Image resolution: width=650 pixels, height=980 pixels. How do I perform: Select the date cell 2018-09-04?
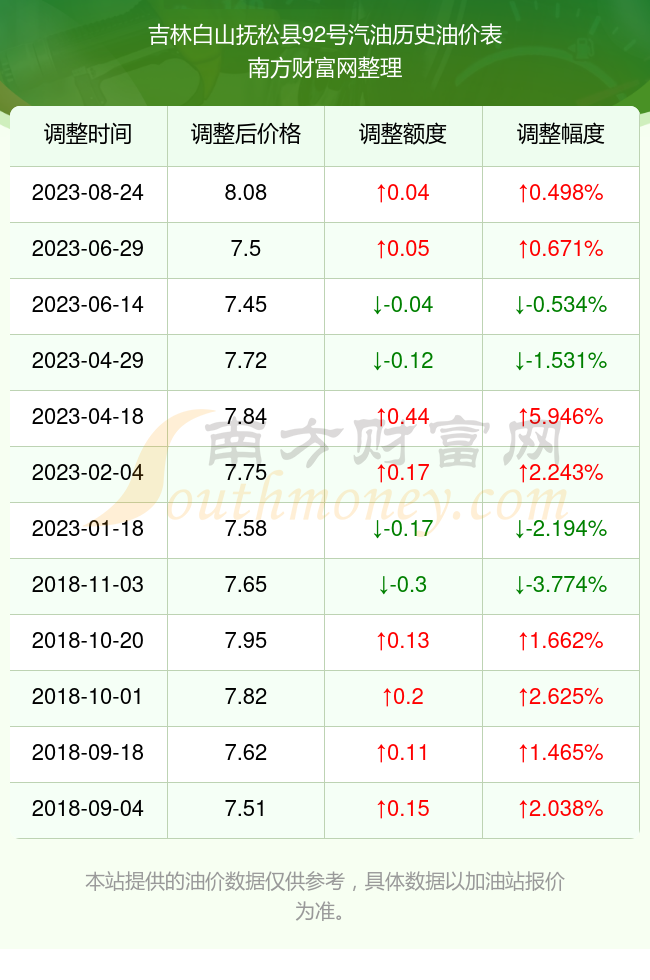(x=88, y=809)
